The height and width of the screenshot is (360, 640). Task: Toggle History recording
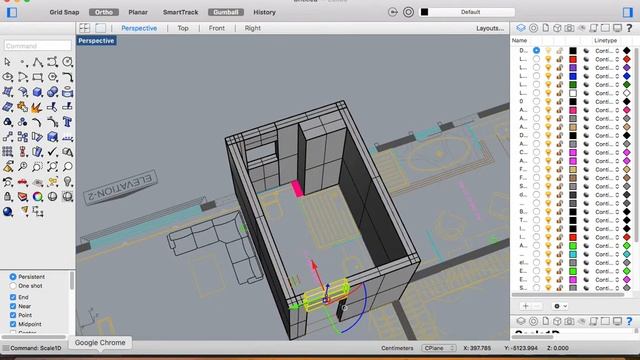click(x=264, y=12)
